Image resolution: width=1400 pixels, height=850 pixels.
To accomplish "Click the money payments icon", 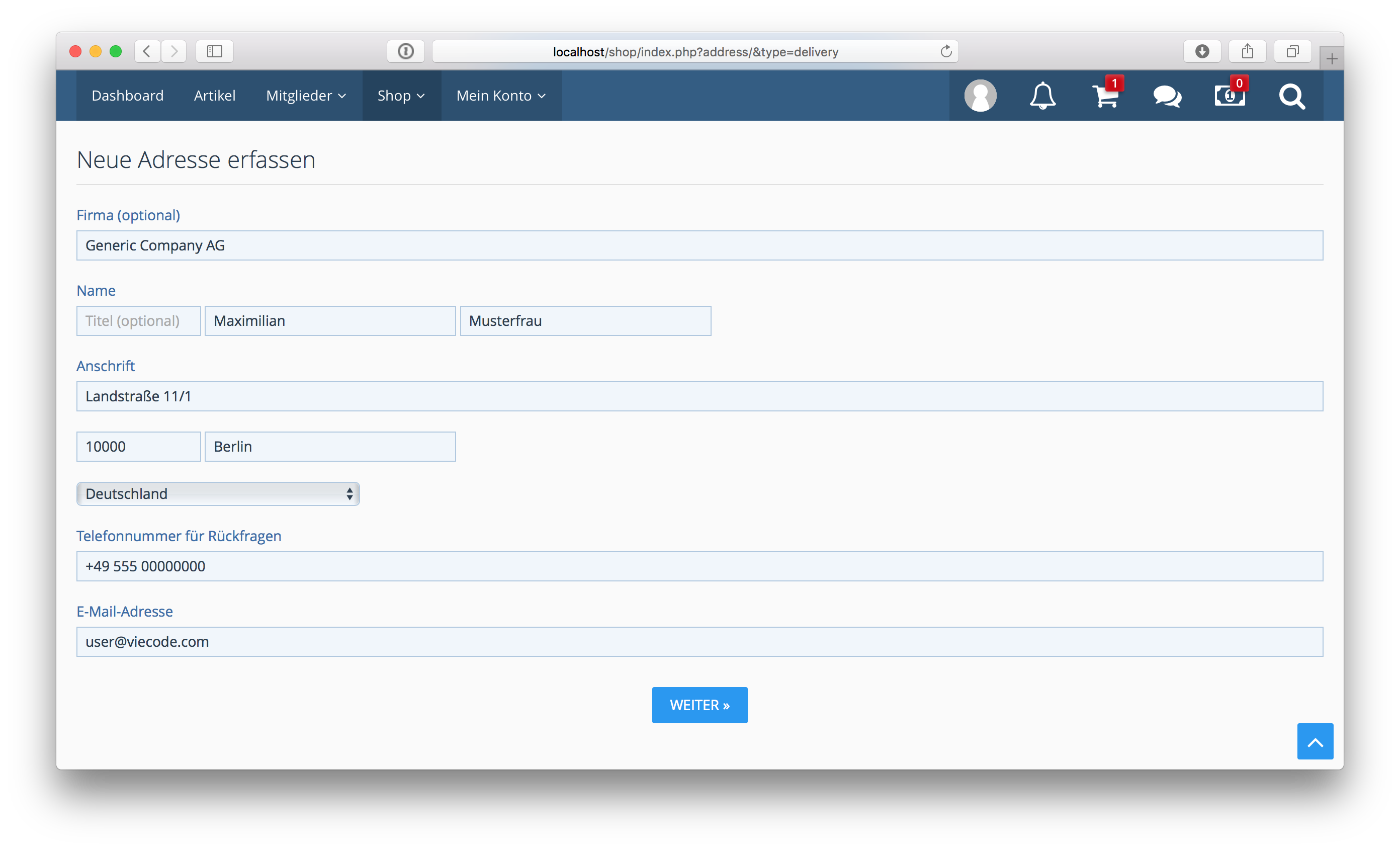I will [1229, 96].
